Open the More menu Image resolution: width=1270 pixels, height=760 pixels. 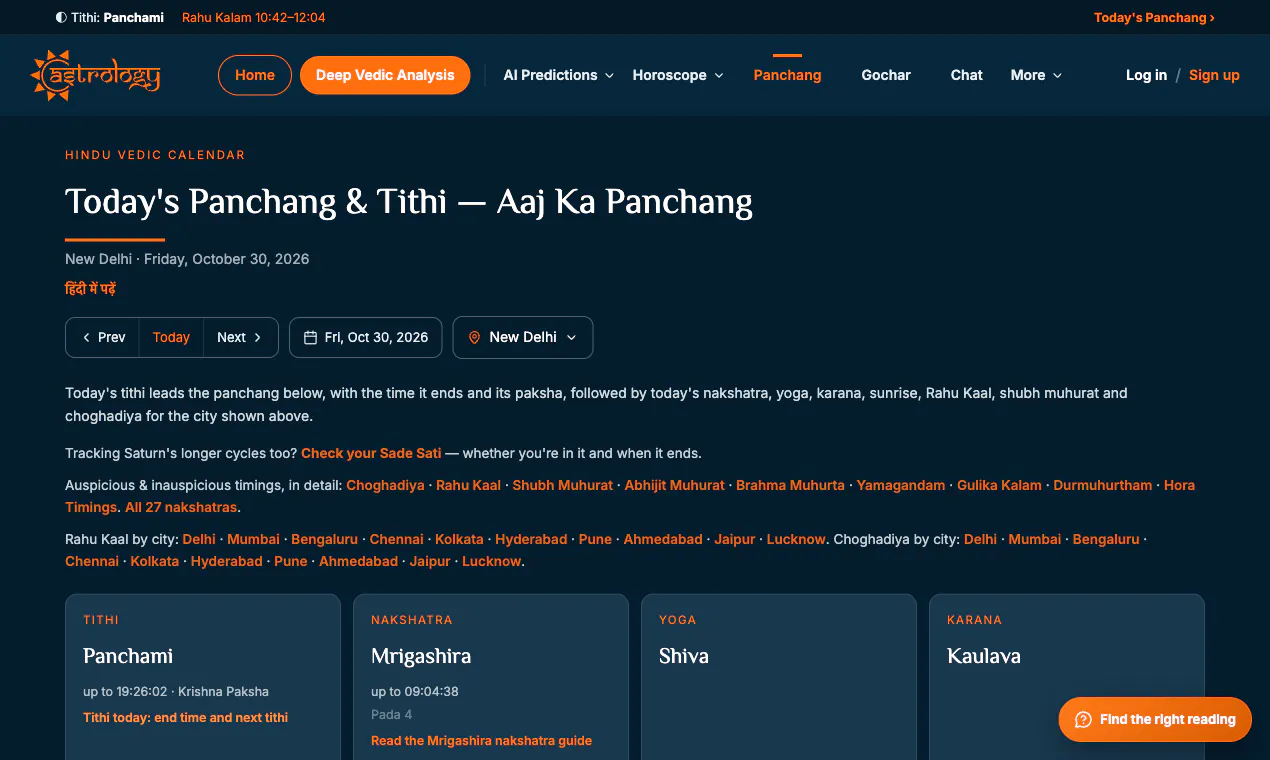click(1036, 75)
